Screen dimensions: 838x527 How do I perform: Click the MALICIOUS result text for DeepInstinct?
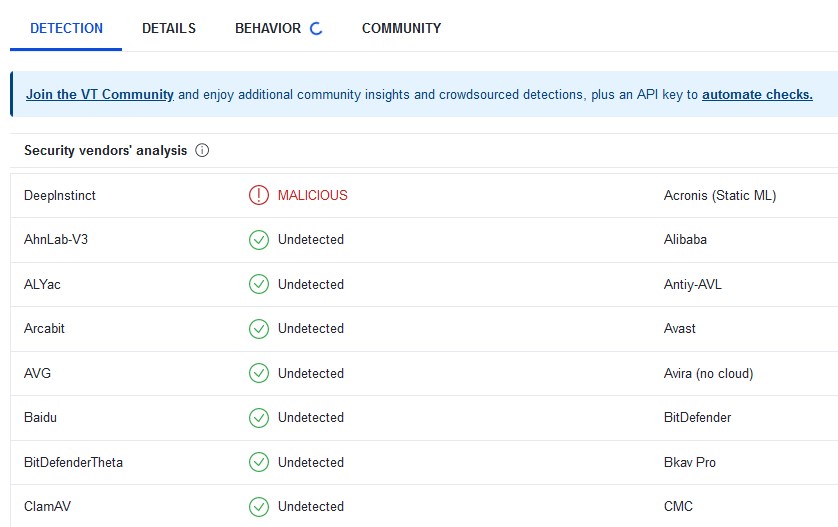coord(313,196)
